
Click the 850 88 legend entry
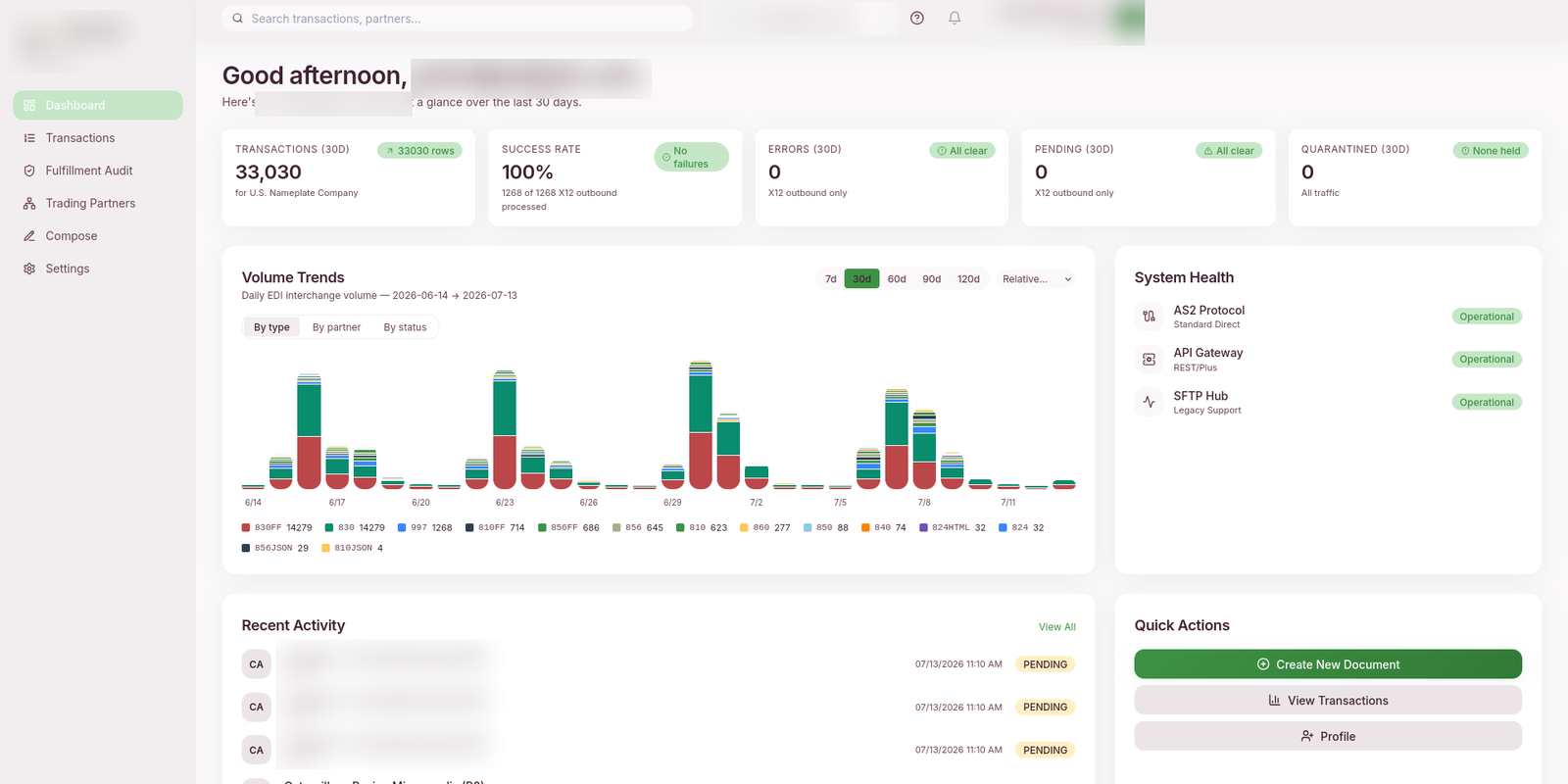[x=826, y=527]
